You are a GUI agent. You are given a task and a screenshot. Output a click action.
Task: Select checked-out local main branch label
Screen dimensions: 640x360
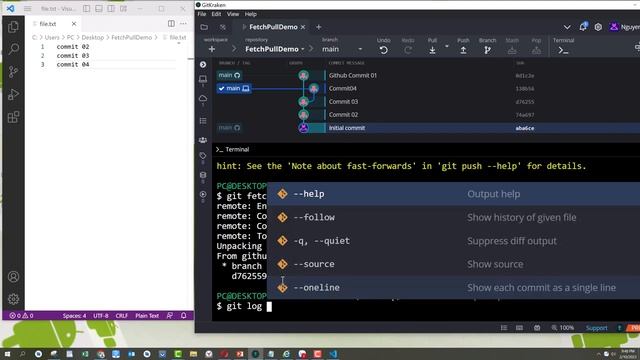point(234,88)
